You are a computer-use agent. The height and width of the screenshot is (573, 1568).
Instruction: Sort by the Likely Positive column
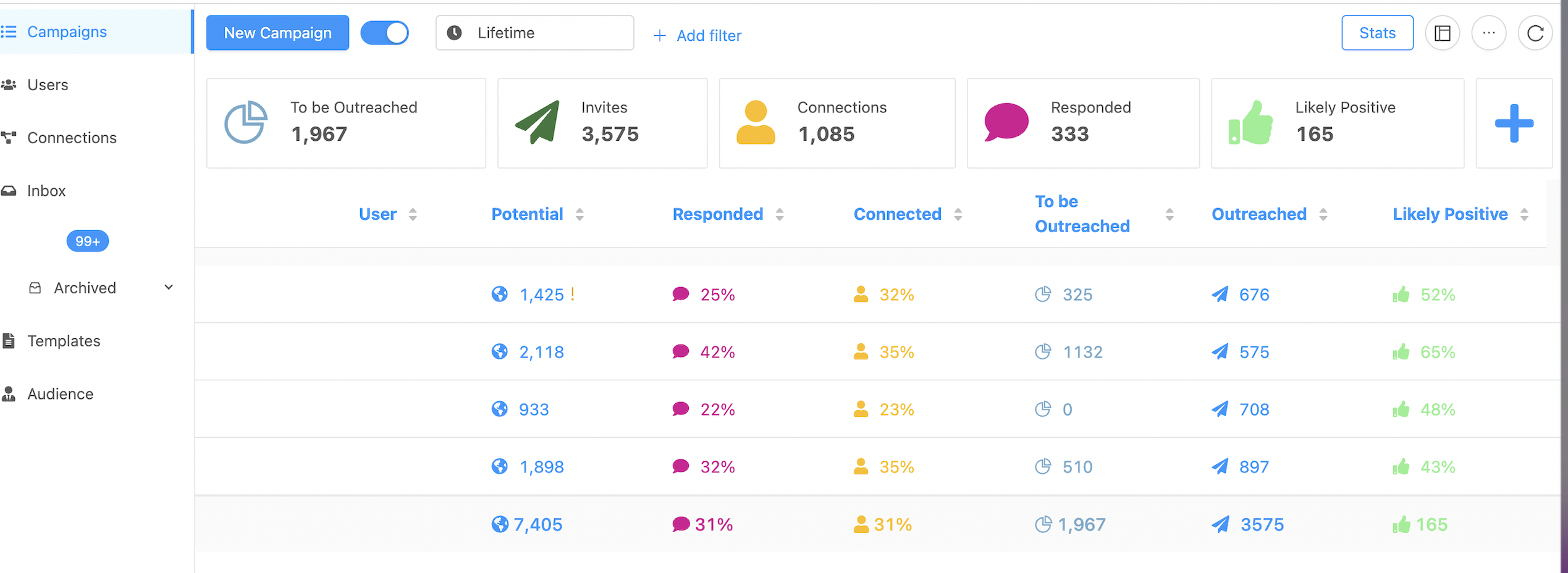1524,214
